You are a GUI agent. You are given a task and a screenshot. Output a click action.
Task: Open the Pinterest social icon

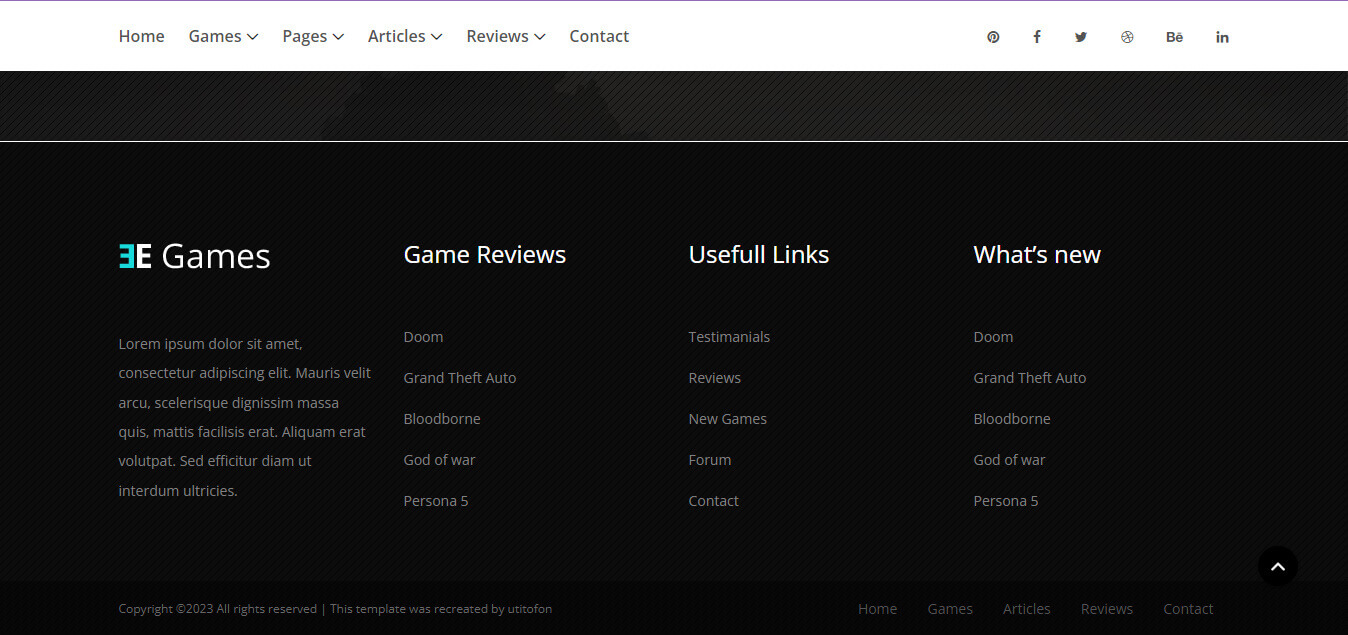tap(993, 37)
